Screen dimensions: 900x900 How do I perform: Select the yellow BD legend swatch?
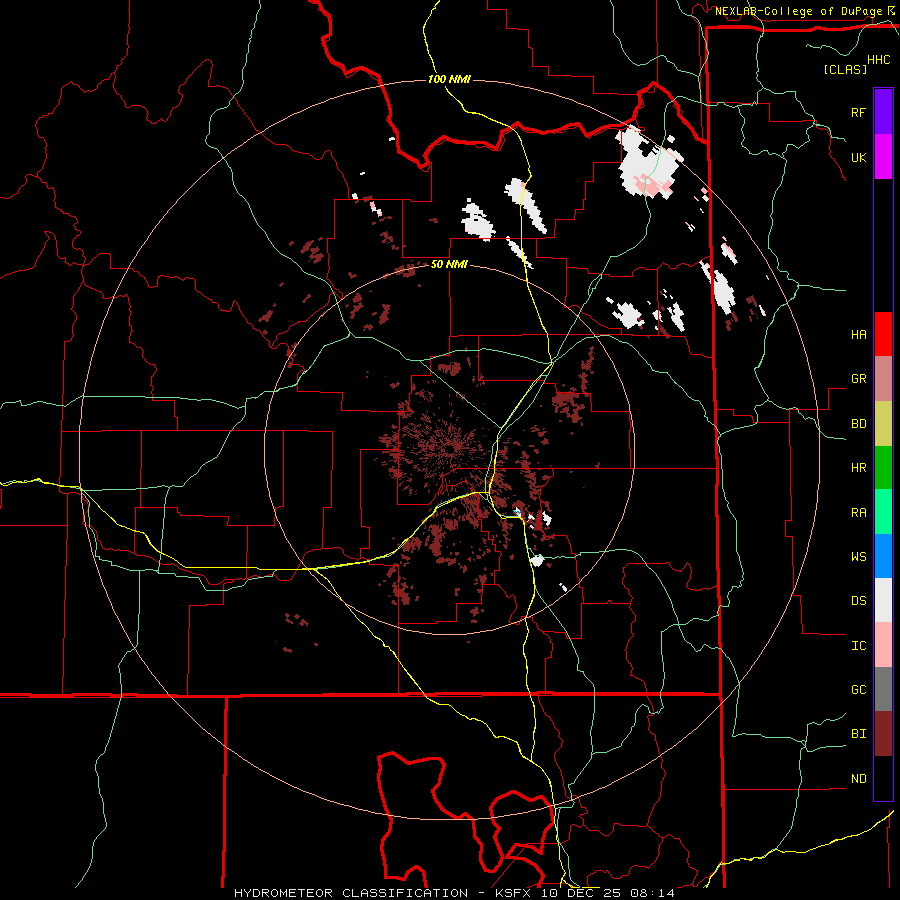[883, 424]
